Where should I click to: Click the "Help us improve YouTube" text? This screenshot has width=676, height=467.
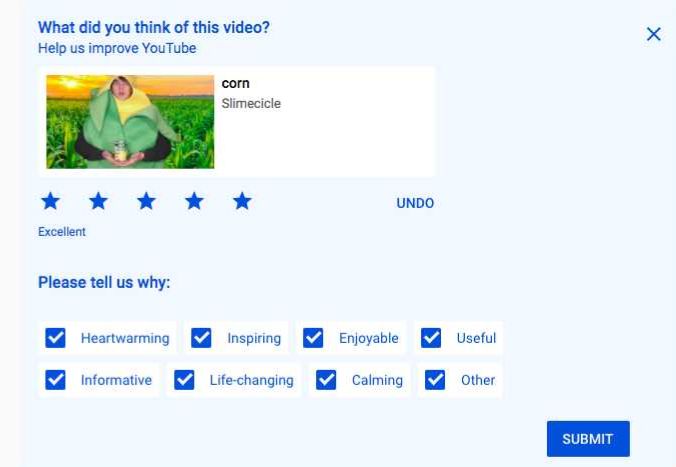pyautogui.click(x=117, y=48)
